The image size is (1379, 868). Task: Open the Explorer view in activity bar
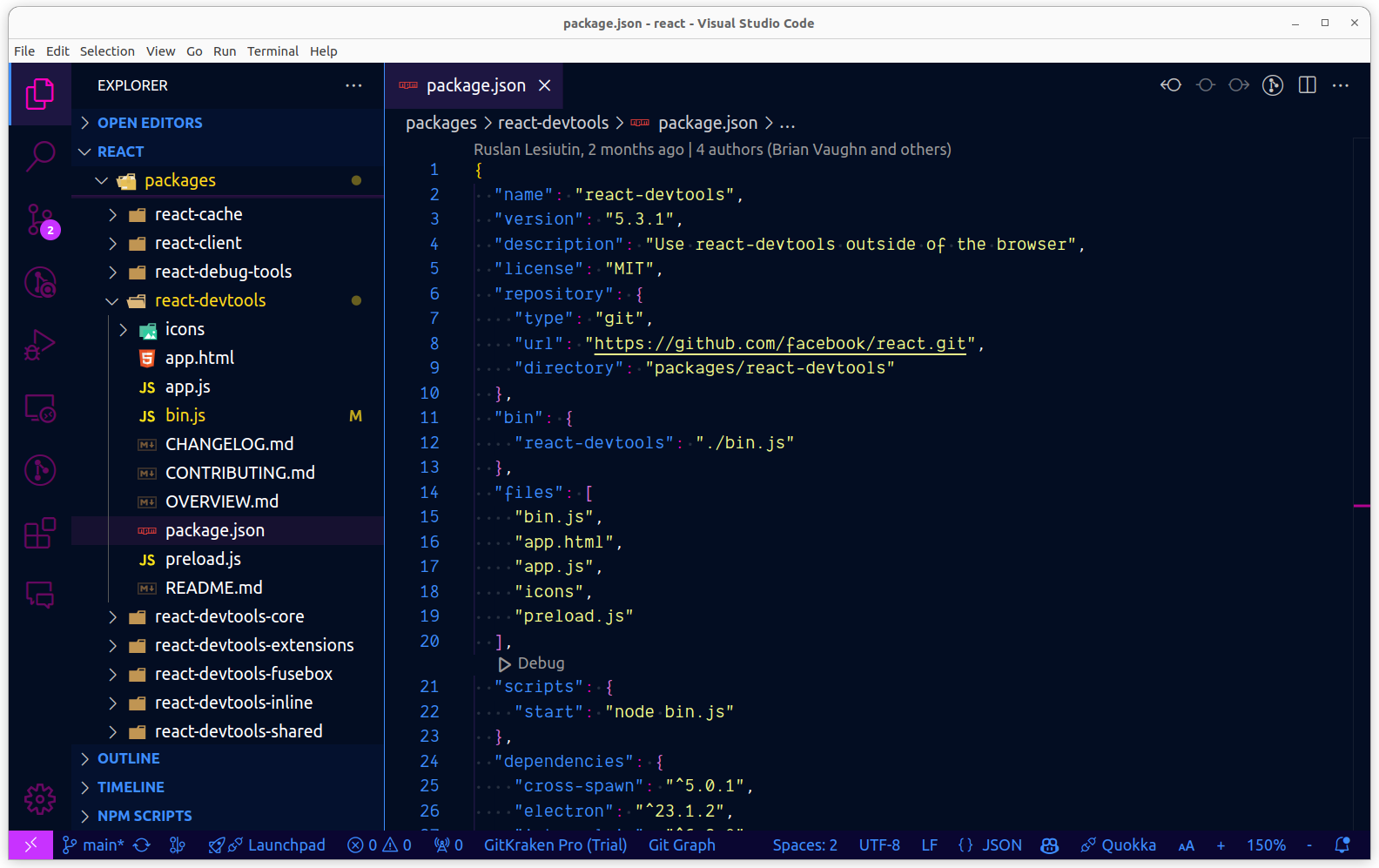pos(40,94)
